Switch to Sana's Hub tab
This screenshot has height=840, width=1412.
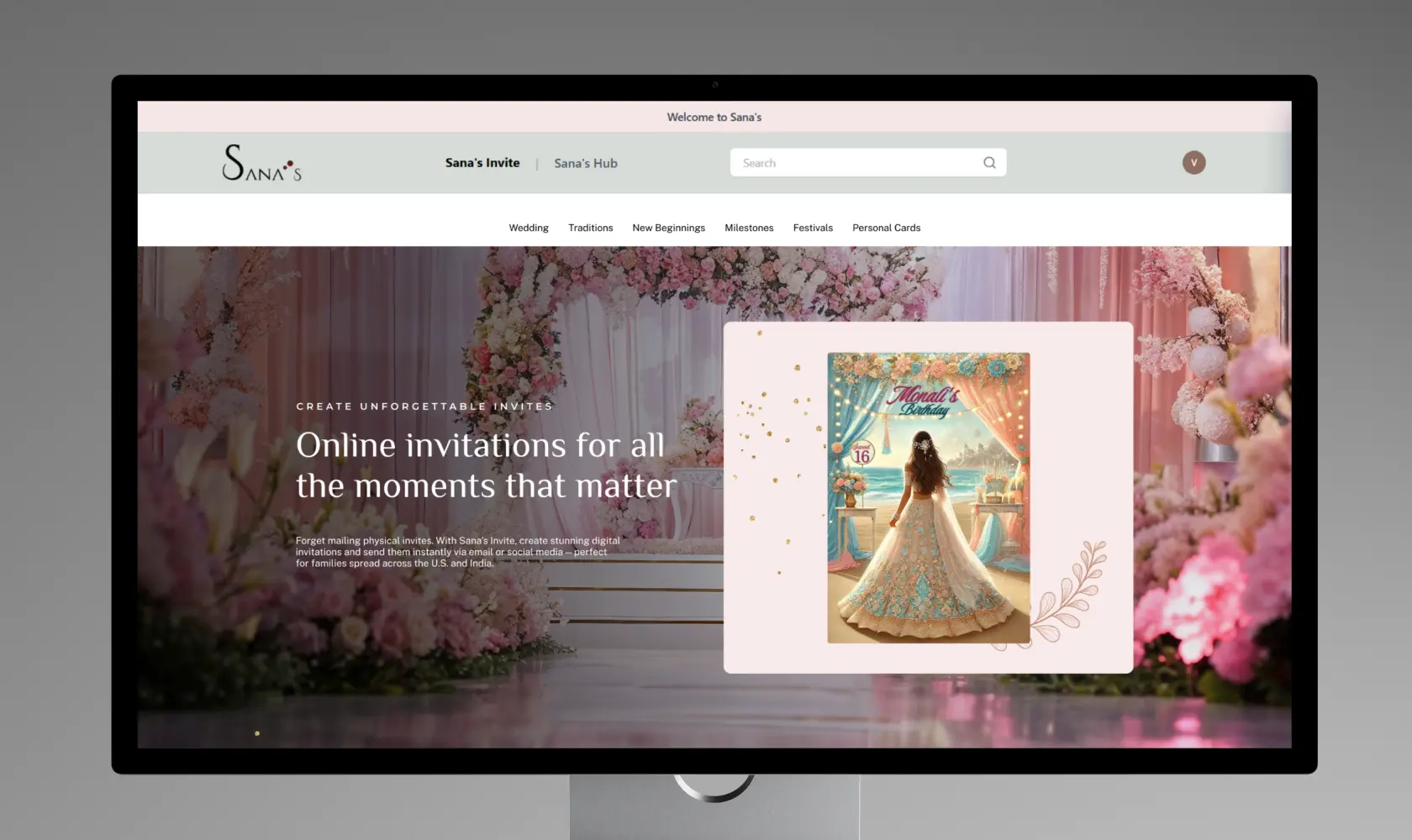tap(586, 164)
